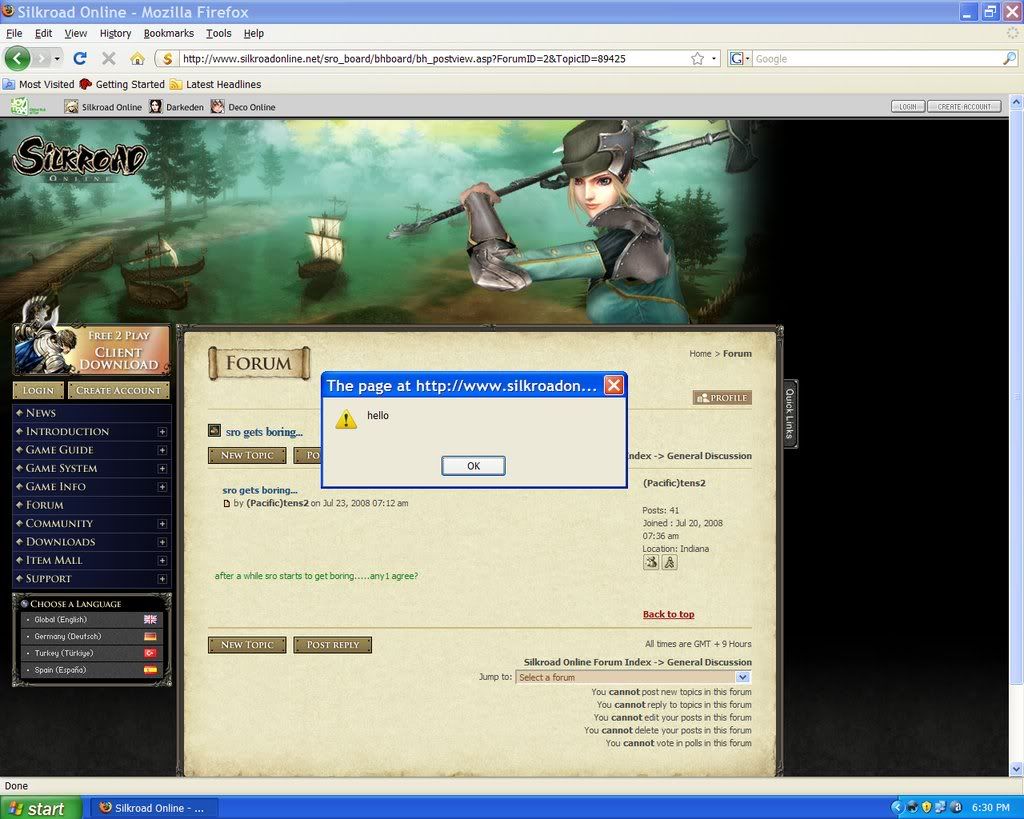Click the second user icon under Location
The image size is (1024, 819).
(x=669, y=562)
